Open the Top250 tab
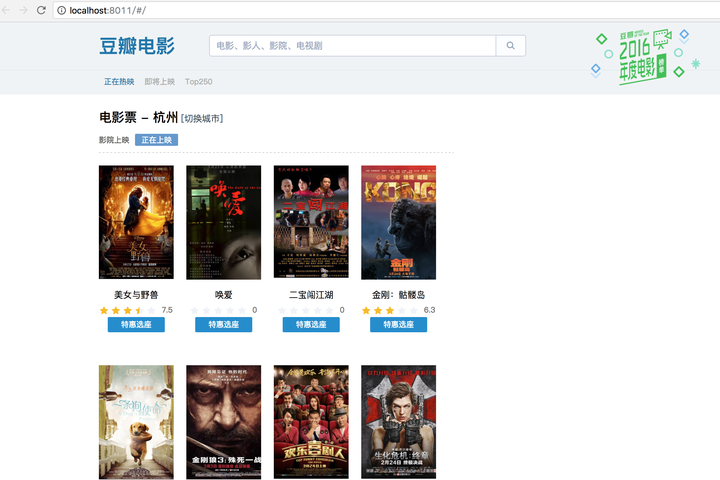 pyautogui.click(x=198, y=82)
